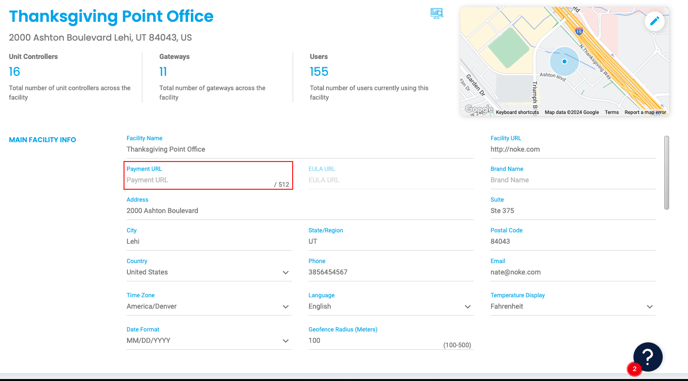Expand the Temperature Display dropdown

[573, 306]
